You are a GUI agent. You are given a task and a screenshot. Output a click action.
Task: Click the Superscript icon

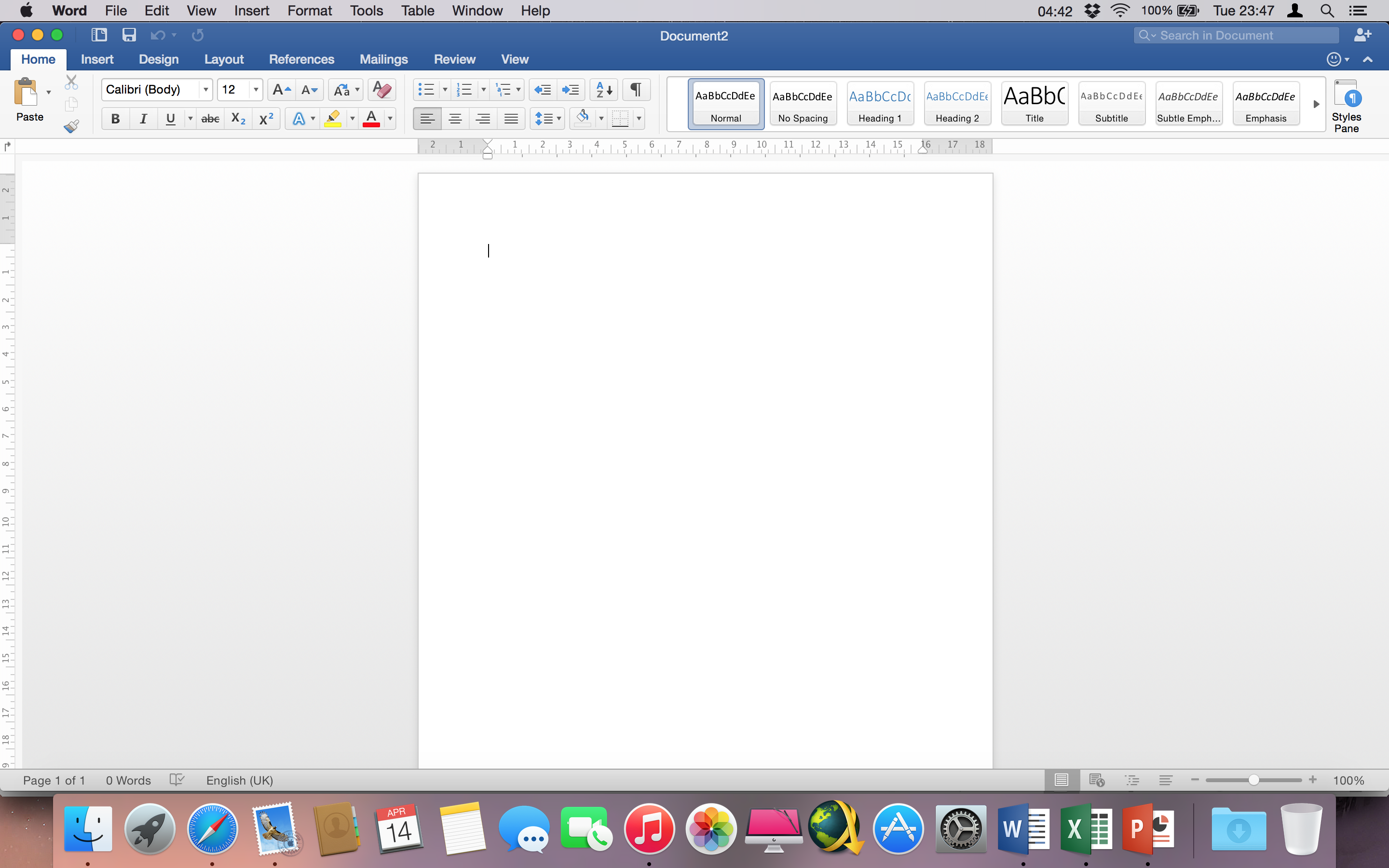pos(266,119)
